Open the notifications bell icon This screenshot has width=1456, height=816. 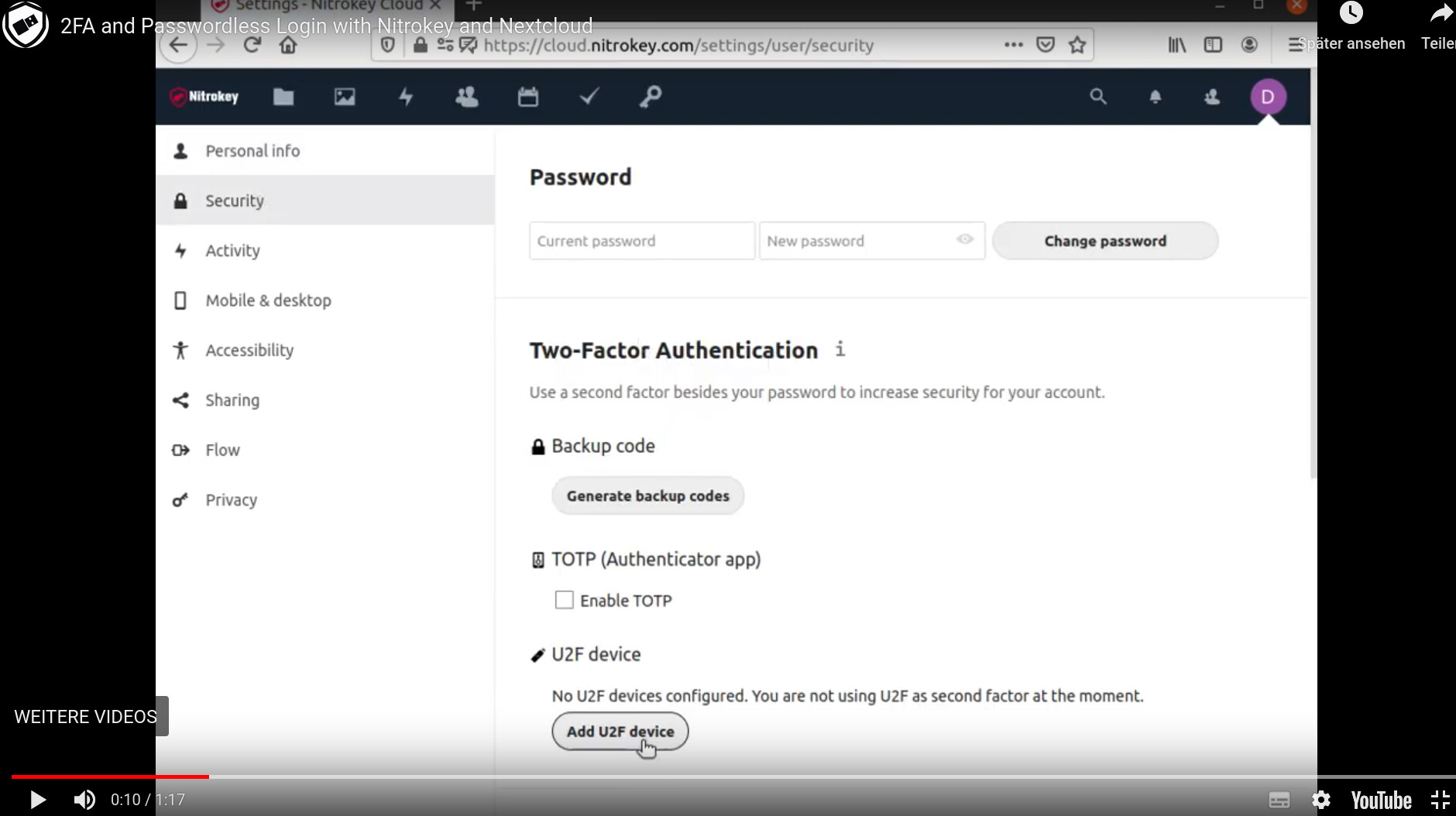coord(1155,97)
